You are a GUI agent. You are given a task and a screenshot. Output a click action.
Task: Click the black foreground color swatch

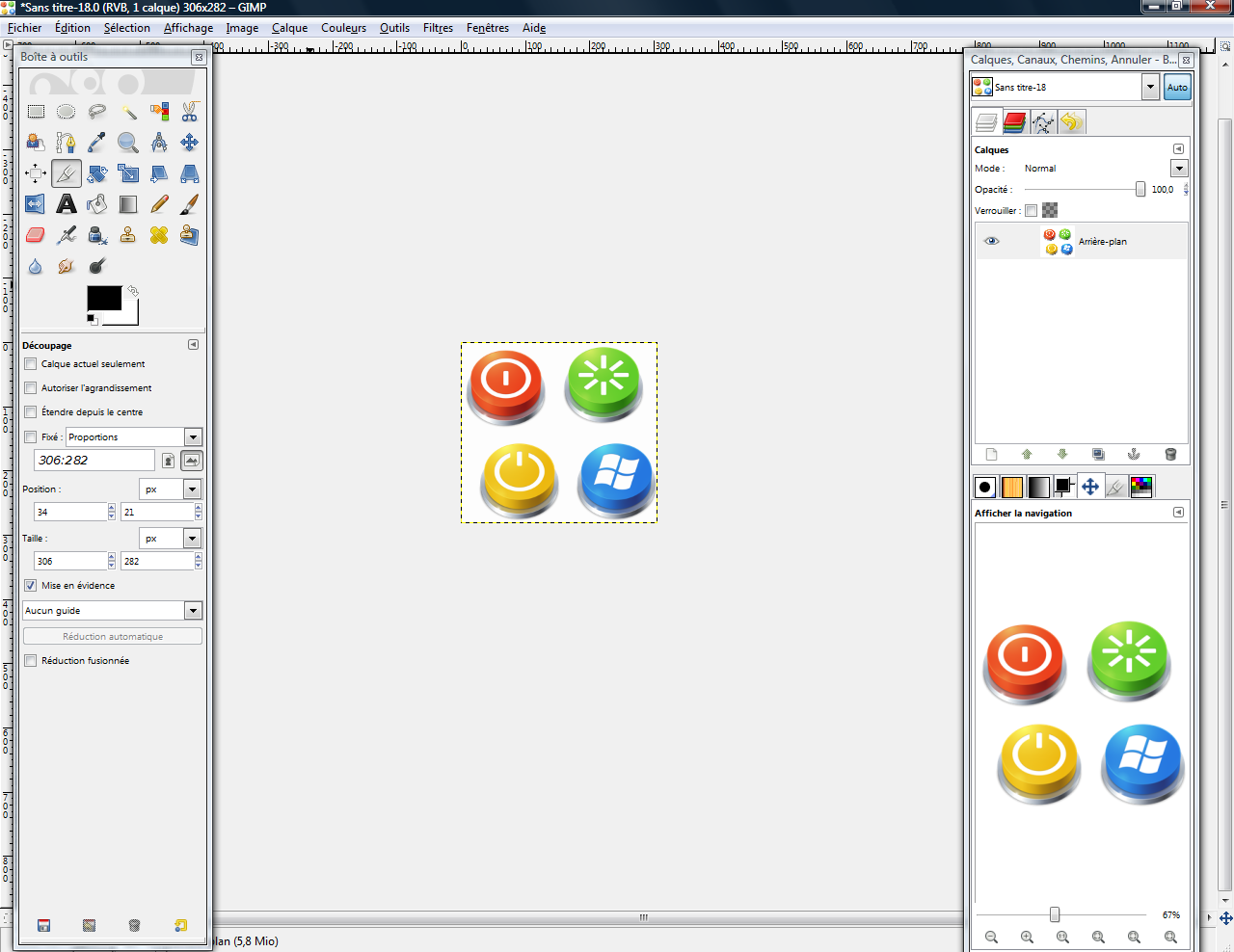[103, 298]
